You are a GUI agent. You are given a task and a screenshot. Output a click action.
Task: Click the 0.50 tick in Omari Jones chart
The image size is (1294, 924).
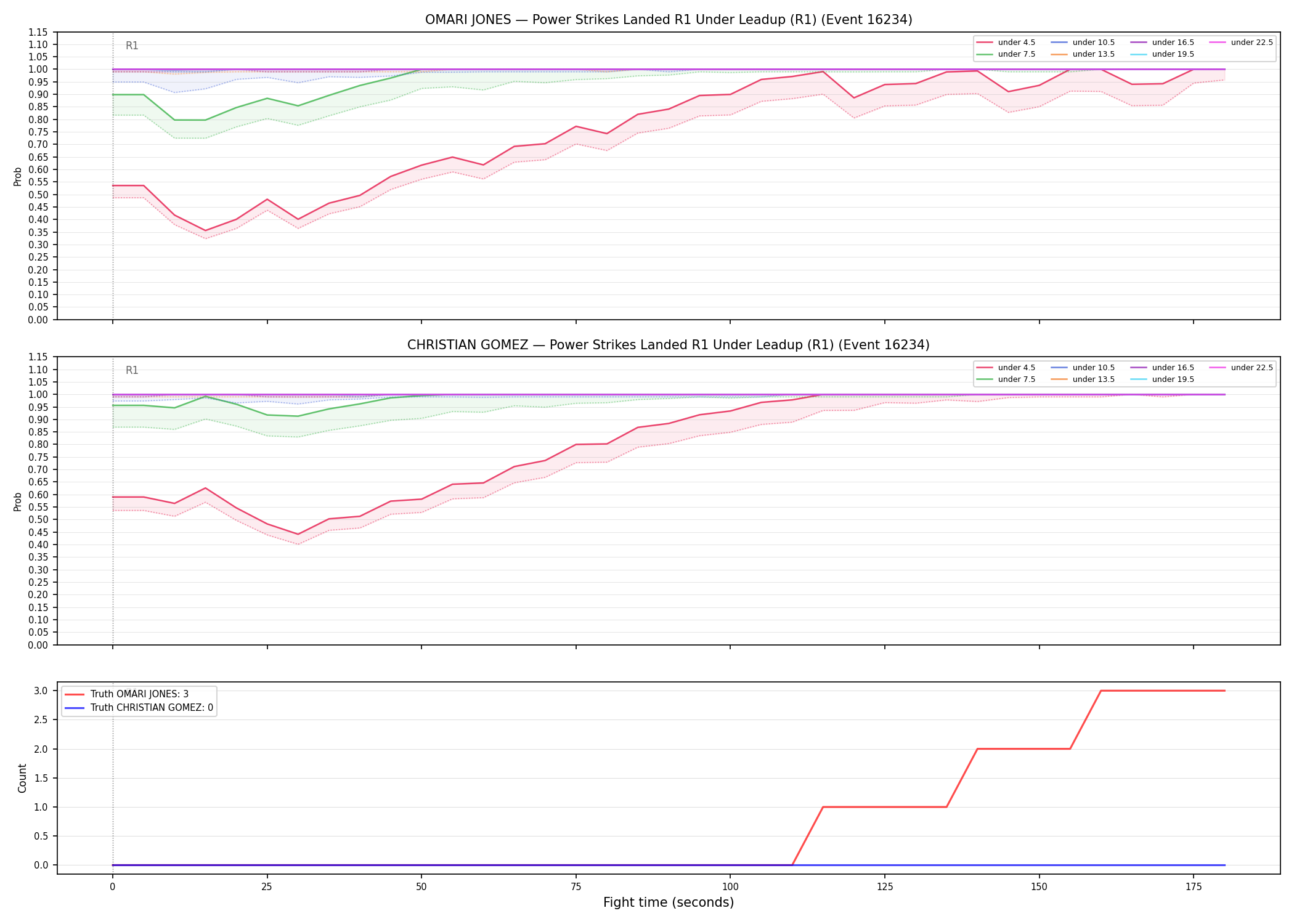38,195
